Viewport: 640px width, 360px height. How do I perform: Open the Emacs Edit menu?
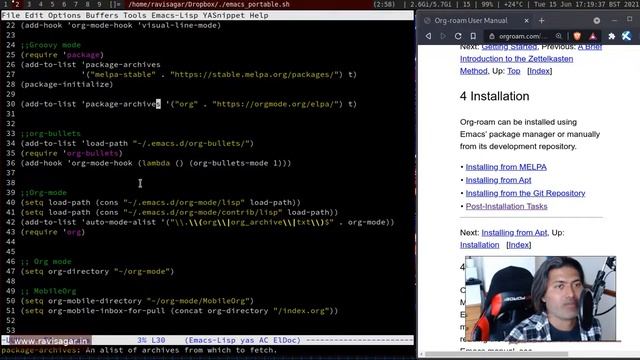click(x=34, y=16)
